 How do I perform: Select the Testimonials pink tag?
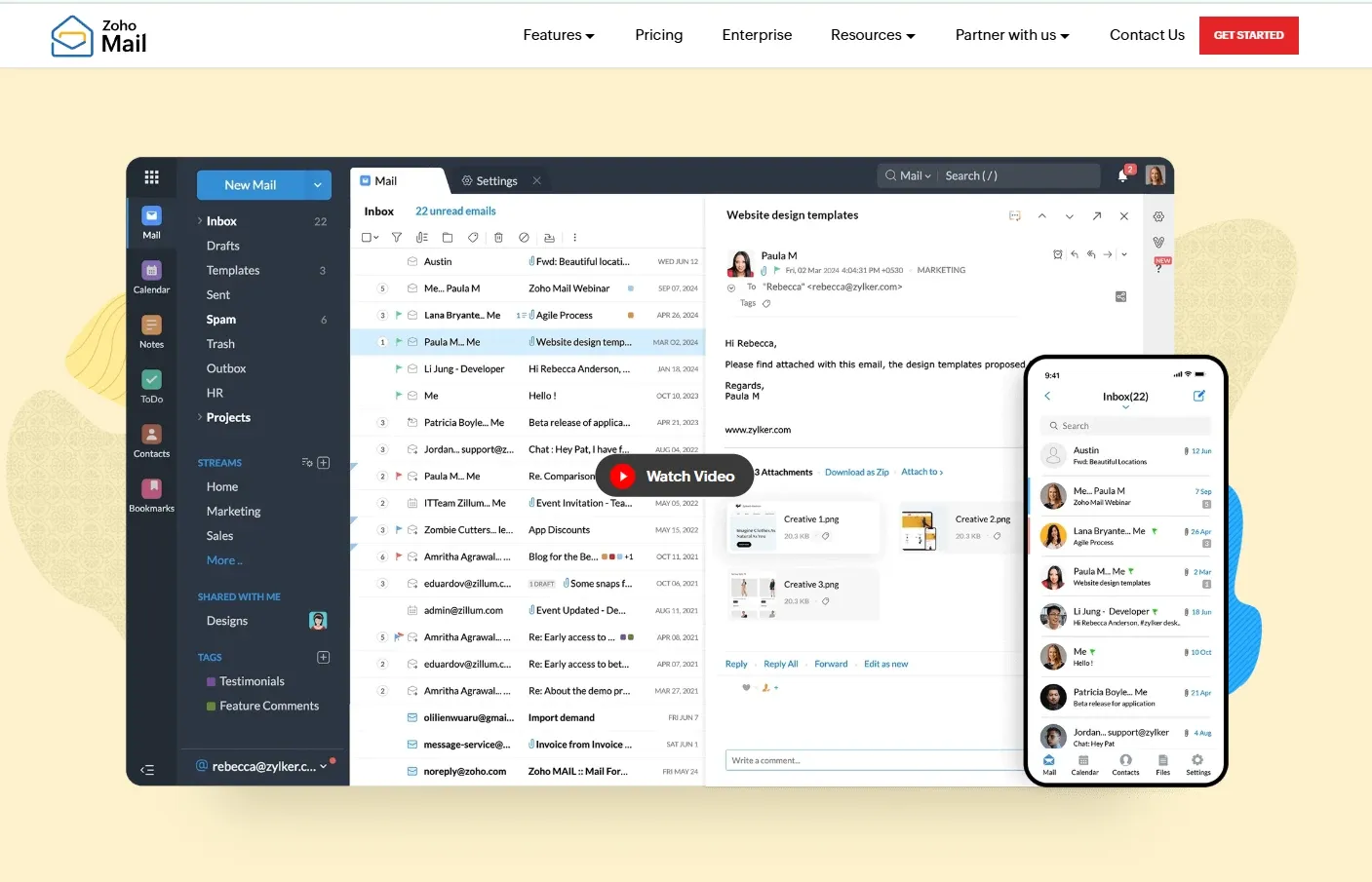251,681
